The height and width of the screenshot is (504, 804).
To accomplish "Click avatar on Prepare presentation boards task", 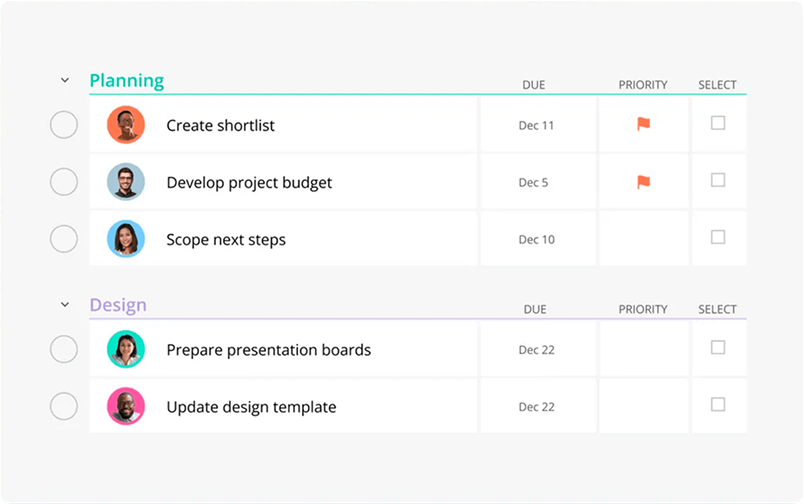I will [126, 349].
